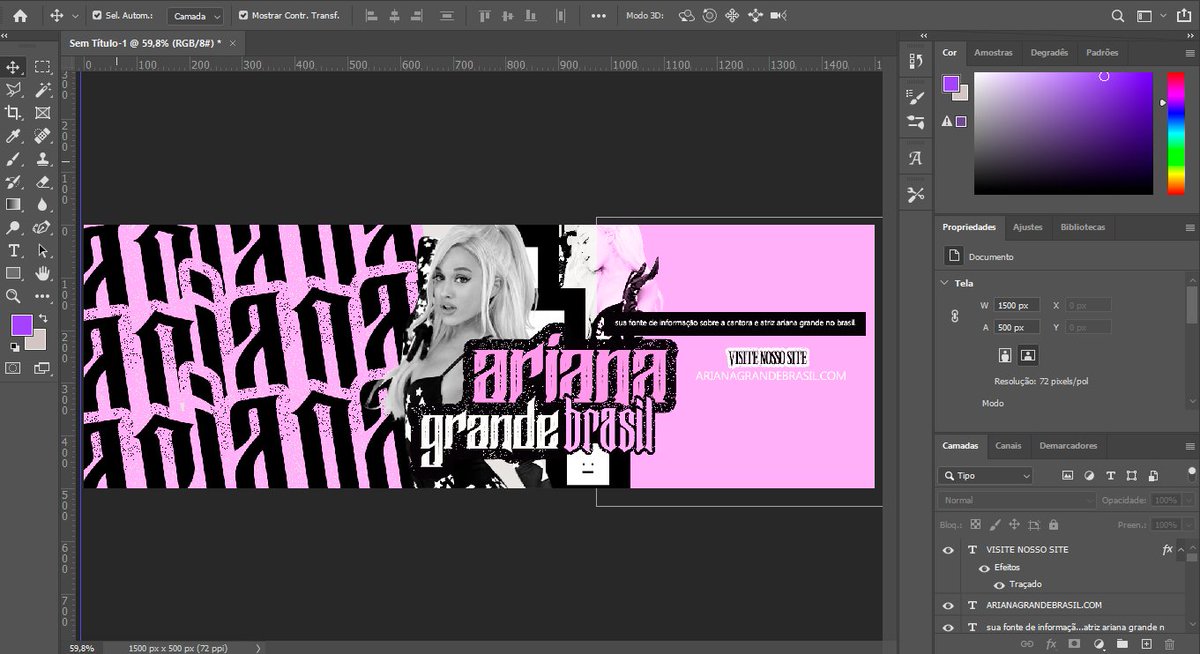Open the Normal blend mode dropdown
Screen dimensions: 1200x654
1018,500
